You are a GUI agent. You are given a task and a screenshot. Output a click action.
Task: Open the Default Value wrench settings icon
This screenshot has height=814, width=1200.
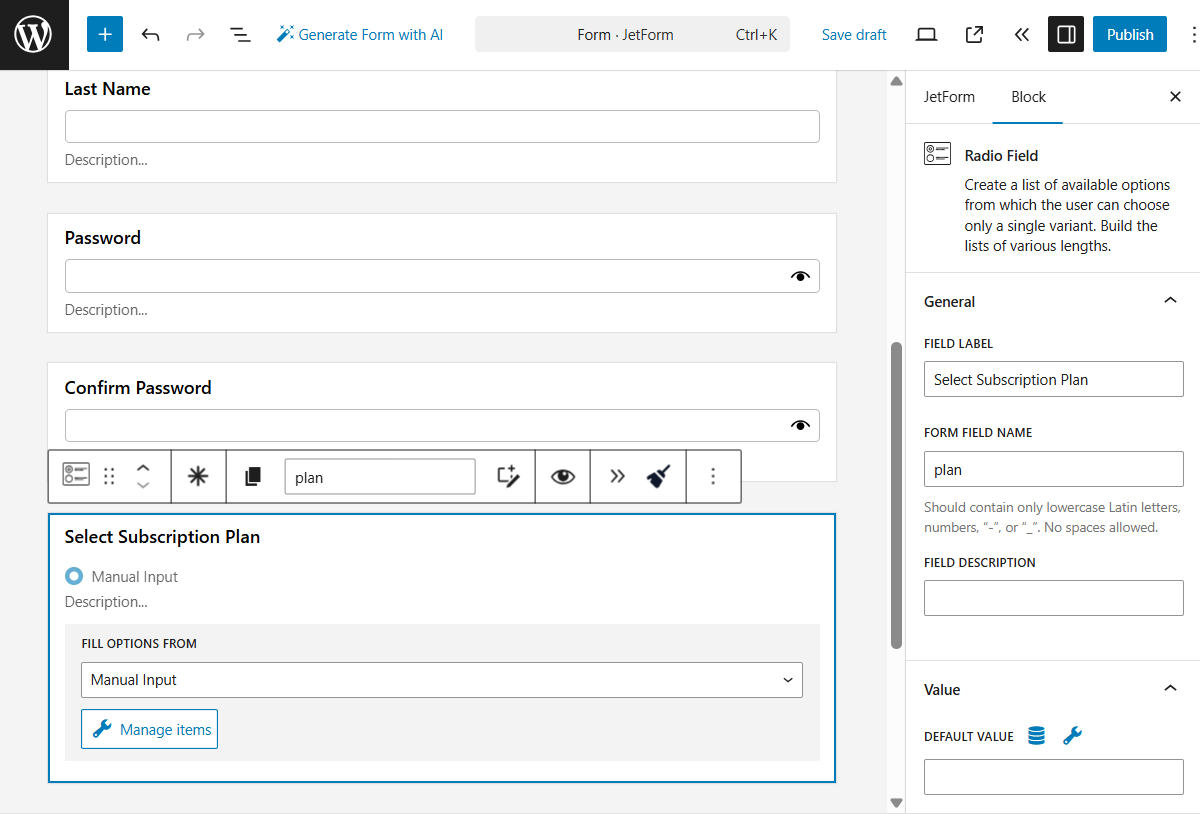(x=1072, y=736)
